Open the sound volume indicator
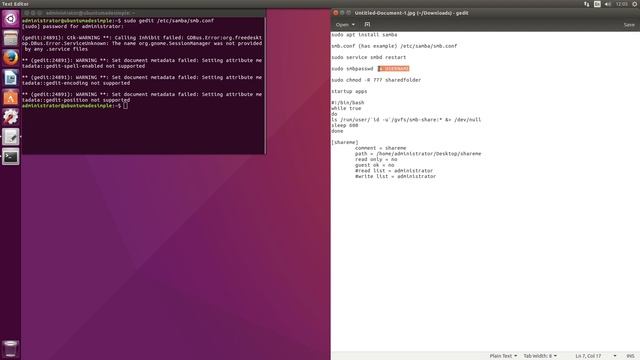Screen dimensions: 640x360 click(608, 4)
